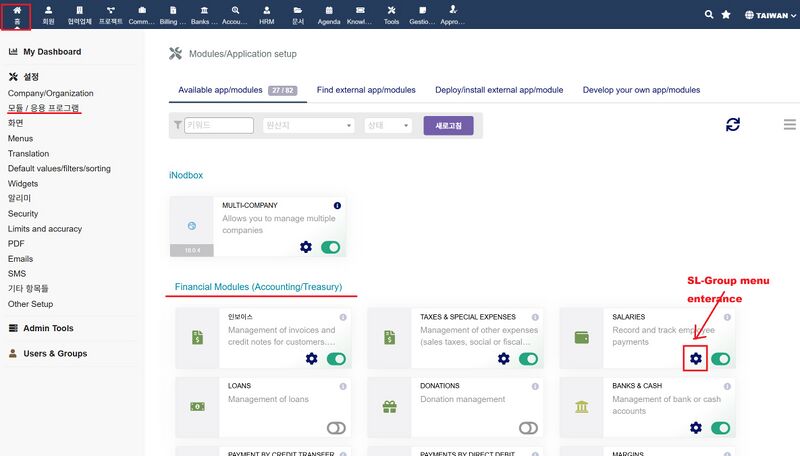Open PDF setup link

[x=16, y=244]
